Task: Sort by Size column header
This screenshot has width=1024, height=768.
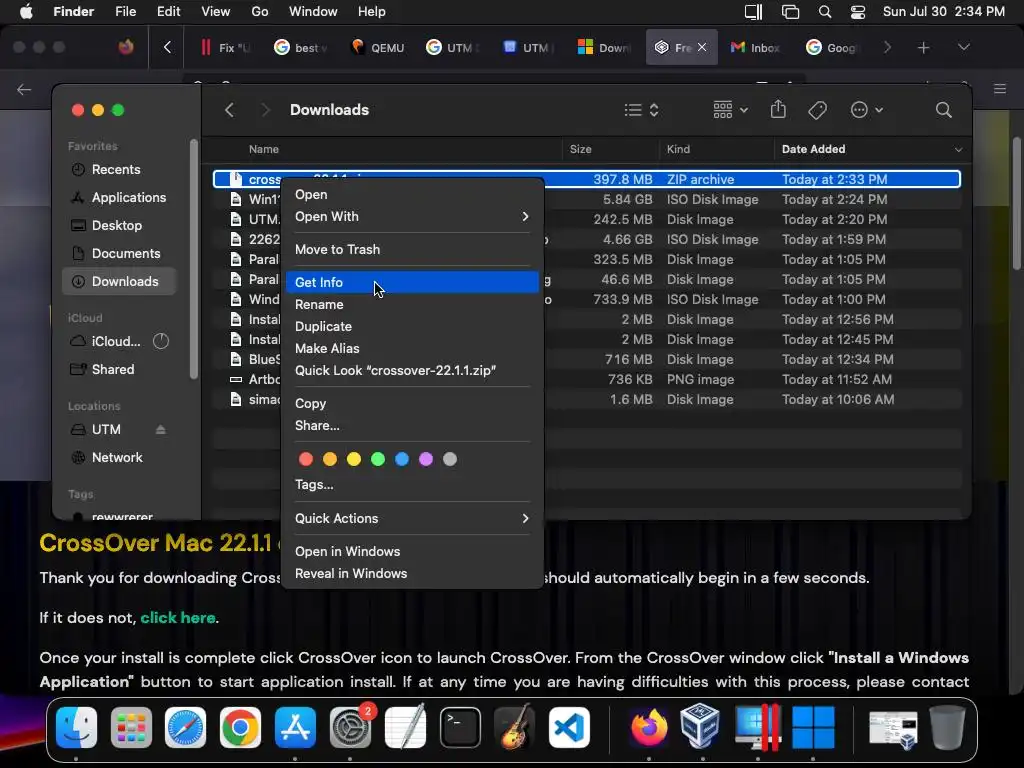Action: pos(610,149)
